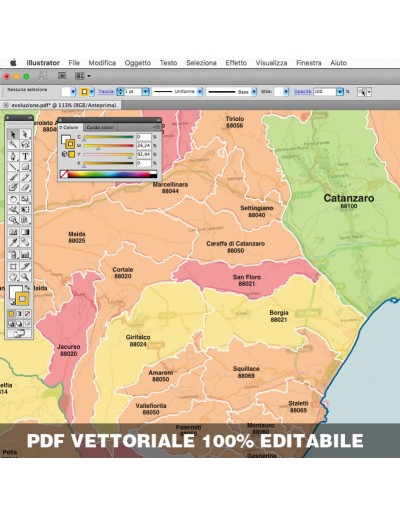The image size is (400, 517).
Task: Select the Column Graph tool
Action: pos(25,255)
